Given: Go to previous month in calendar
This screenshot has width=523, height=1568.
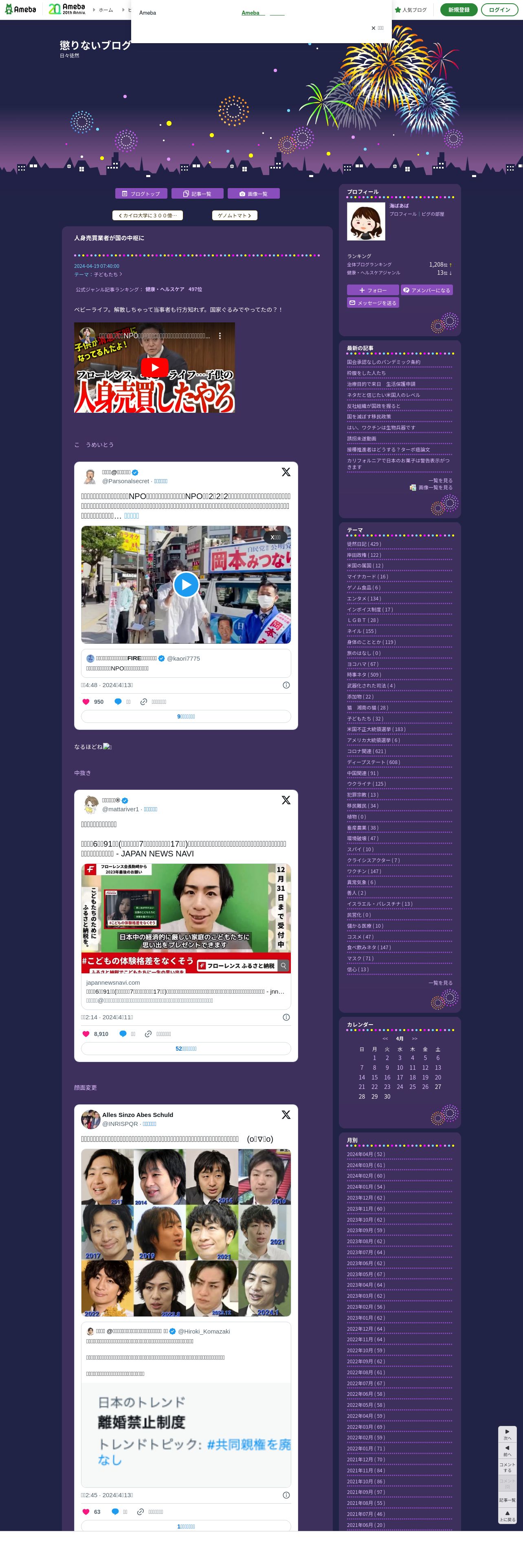Looking at the screenshot, I should pos(385,1039).
